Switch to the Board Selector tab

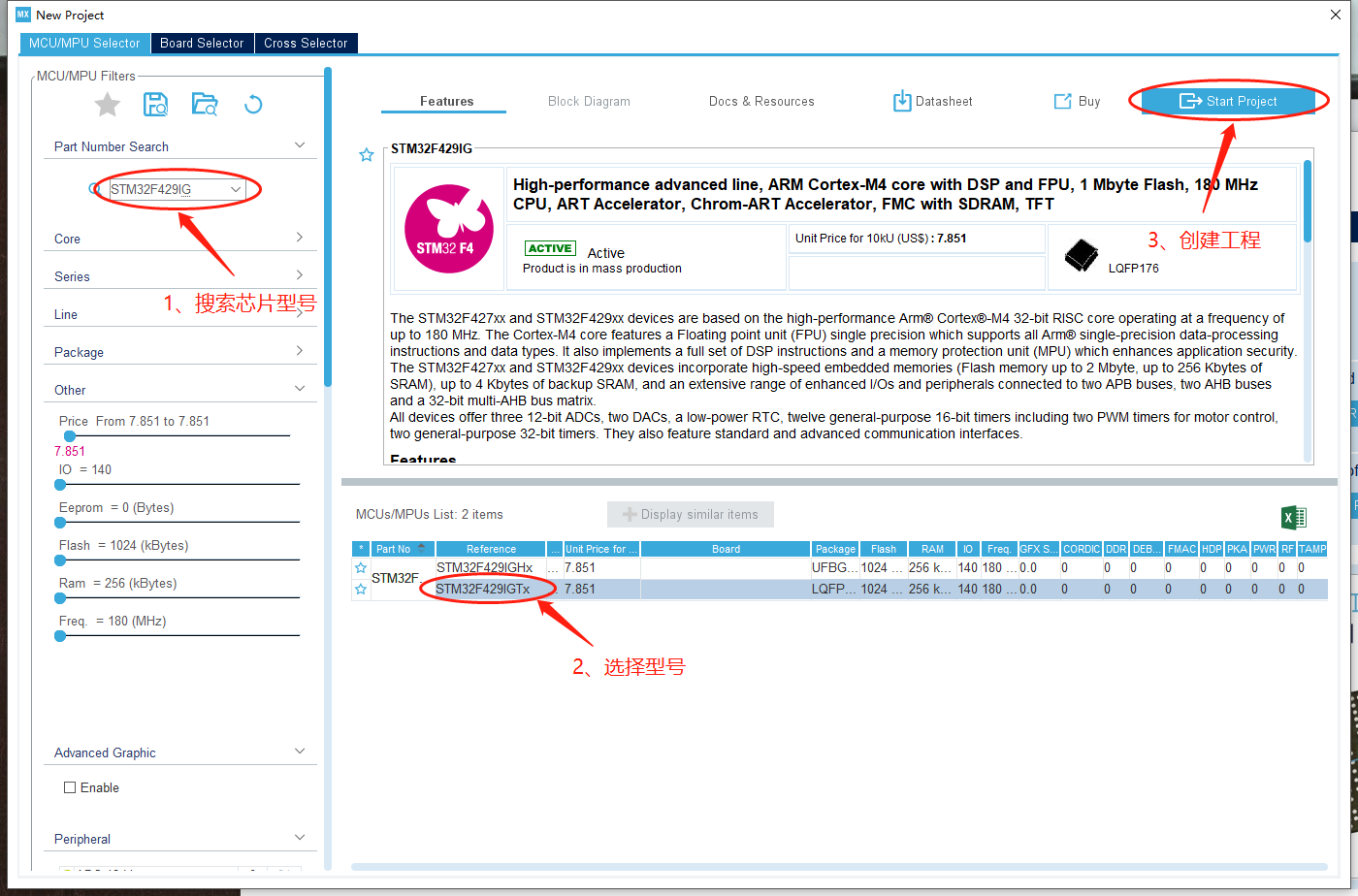pyautogui.click(x=202, y=43)
